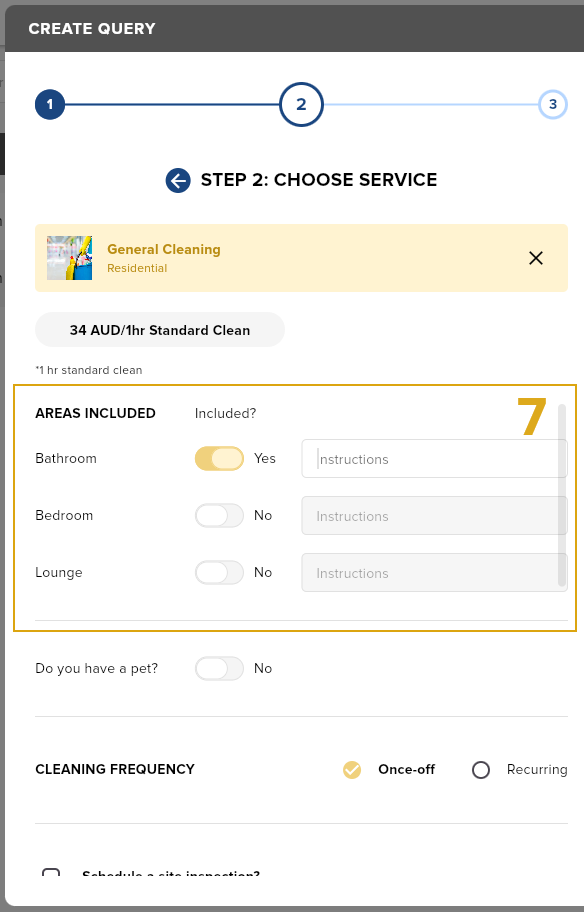This screenshot has height=912, width=584.
Task: Jump to step 3 circle
Action: pos(553,105)
